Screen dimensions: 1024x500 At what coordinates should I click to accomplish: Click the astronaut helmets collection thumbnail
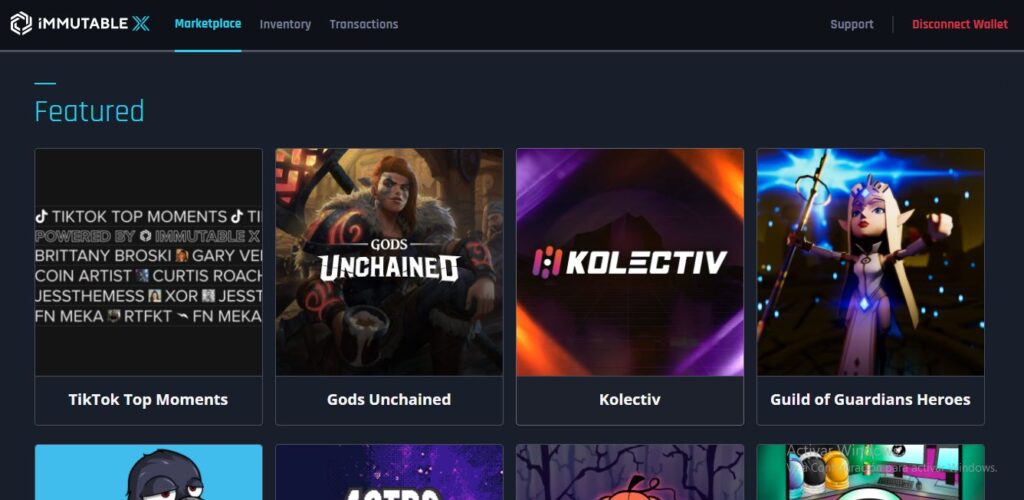[871, 473]
